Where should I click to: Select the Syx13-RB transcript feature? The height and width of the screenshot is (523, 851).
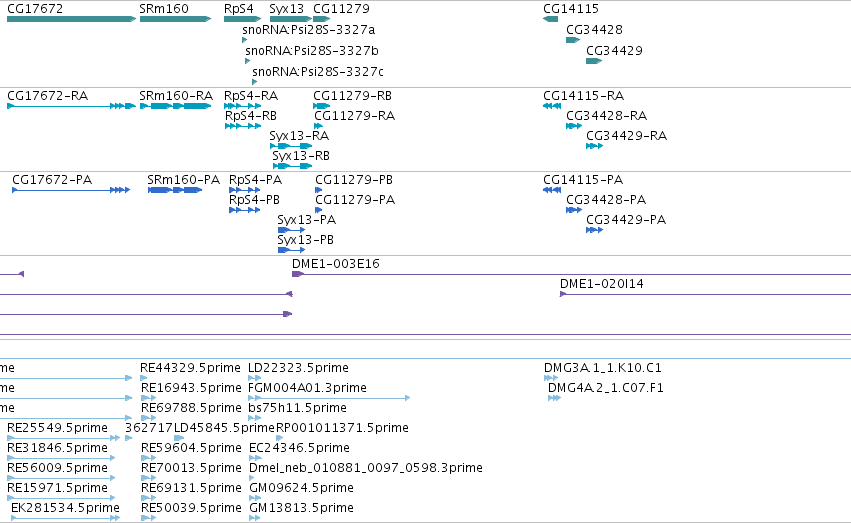(293, 165)
